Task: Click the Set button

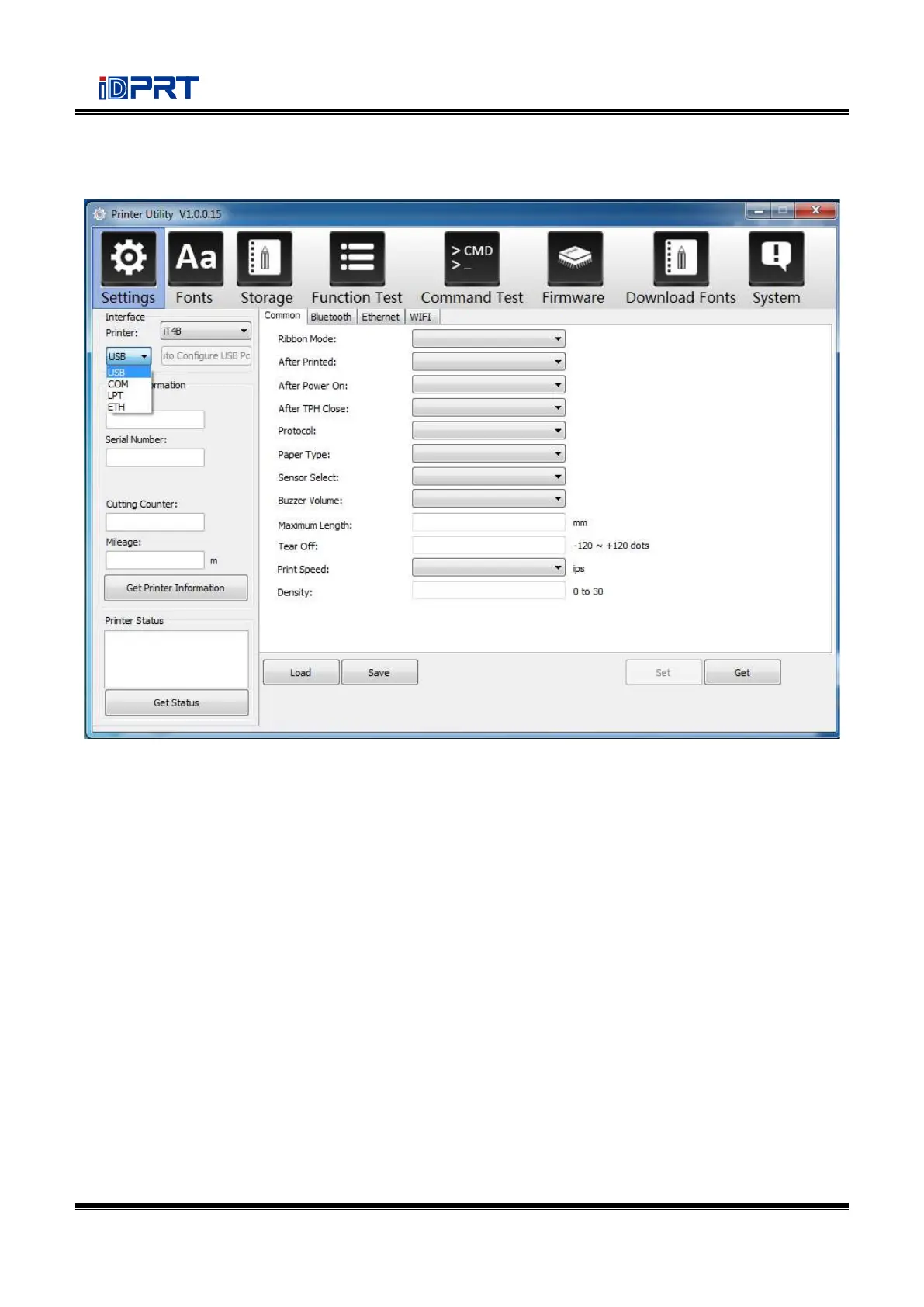Action: [x=663, y=673]
